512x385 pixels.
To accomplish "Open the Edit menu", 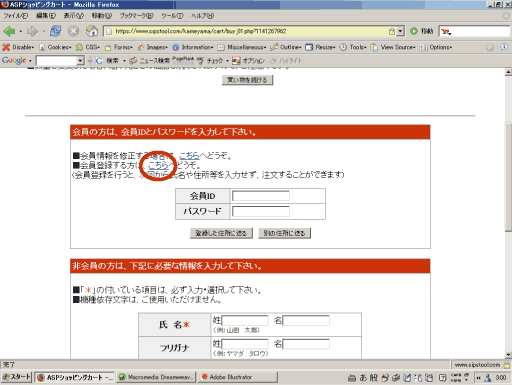I will pyautogui.click(x=46, y=16).
